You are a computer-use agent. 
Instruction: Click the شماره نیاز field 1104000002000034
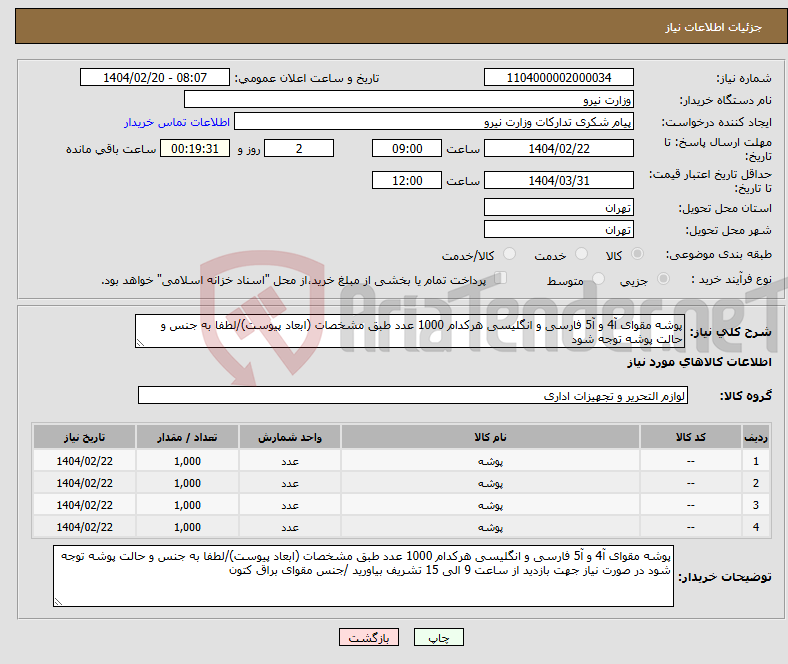pyautogui.click(x=558, y=77)
